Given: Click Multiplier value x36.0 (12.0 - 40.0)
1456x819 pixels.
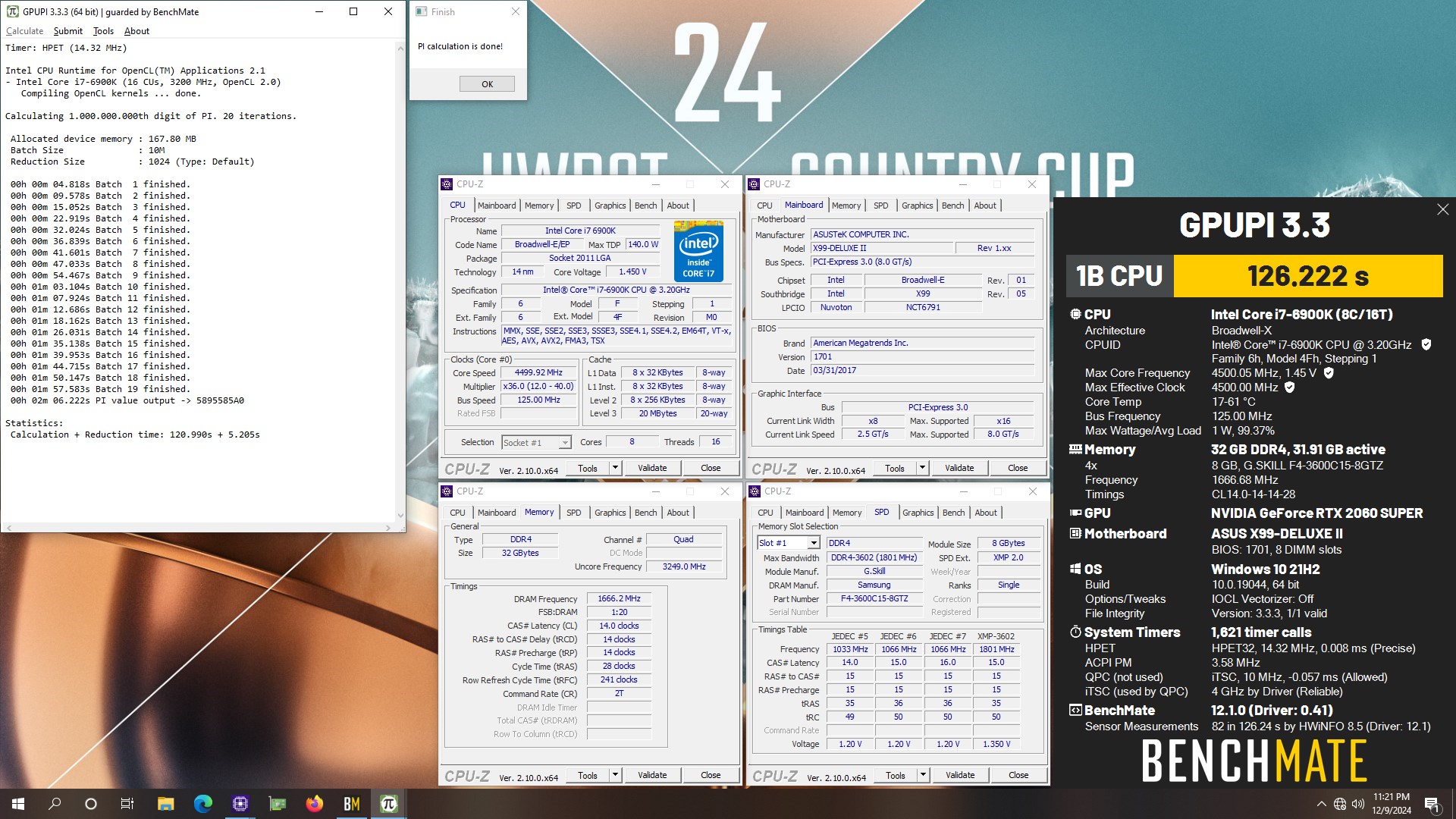Looking at the screenshot, I should tap(538, 387).
